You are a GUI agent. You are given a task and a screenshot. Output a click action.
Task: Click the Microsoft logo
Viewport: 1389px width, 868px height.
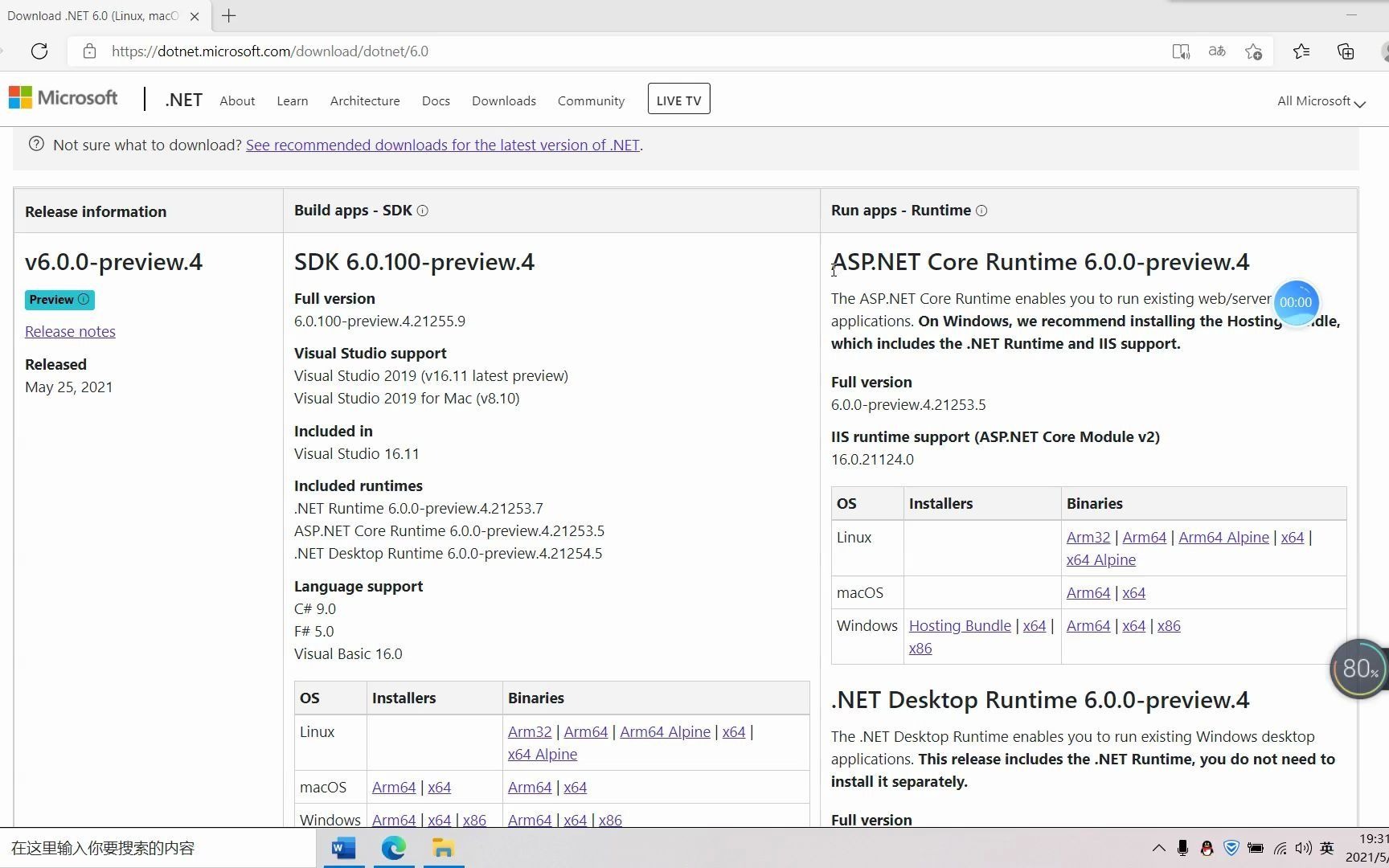tap(63, 98)
